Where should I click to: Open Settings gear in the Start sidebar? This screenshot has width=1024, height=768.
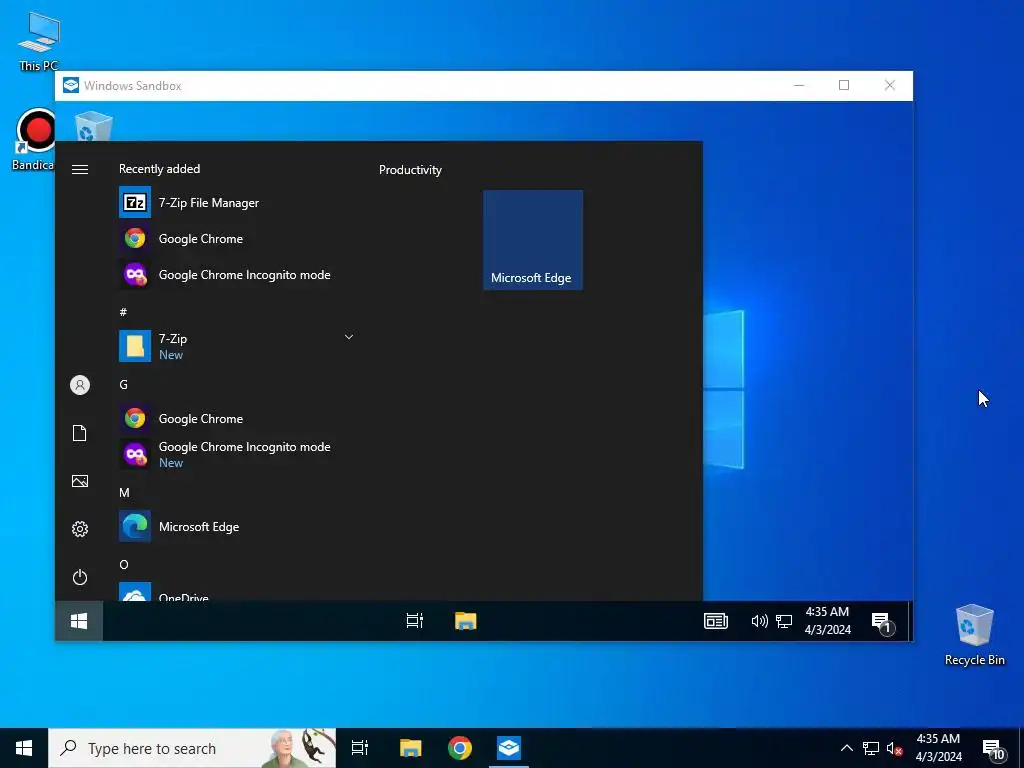click(x=80, y=529)
